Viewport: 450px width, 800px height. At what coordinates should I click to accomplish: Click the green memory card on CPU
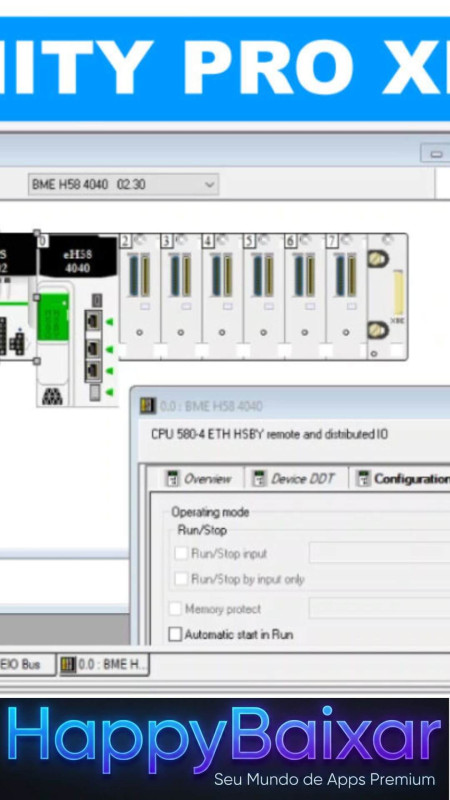(x=53, y=316)
